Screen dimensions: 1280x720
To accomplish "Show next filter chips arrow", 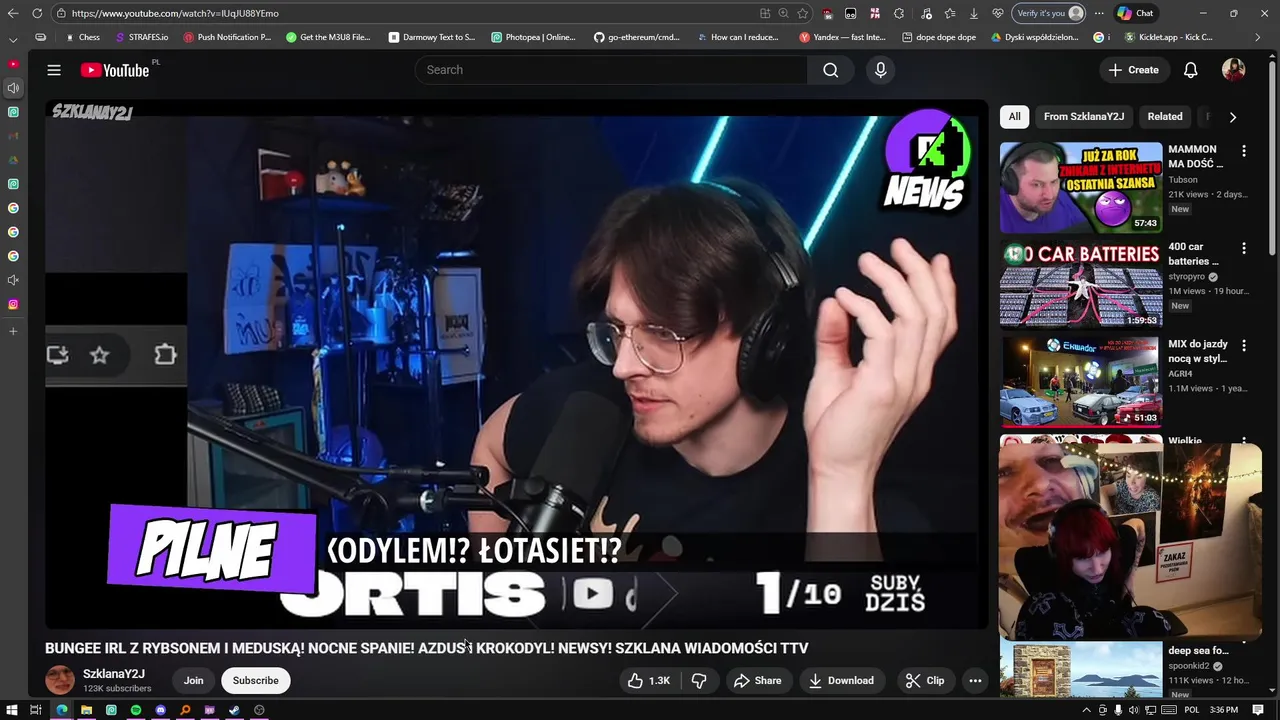I will click(1232, 117).
